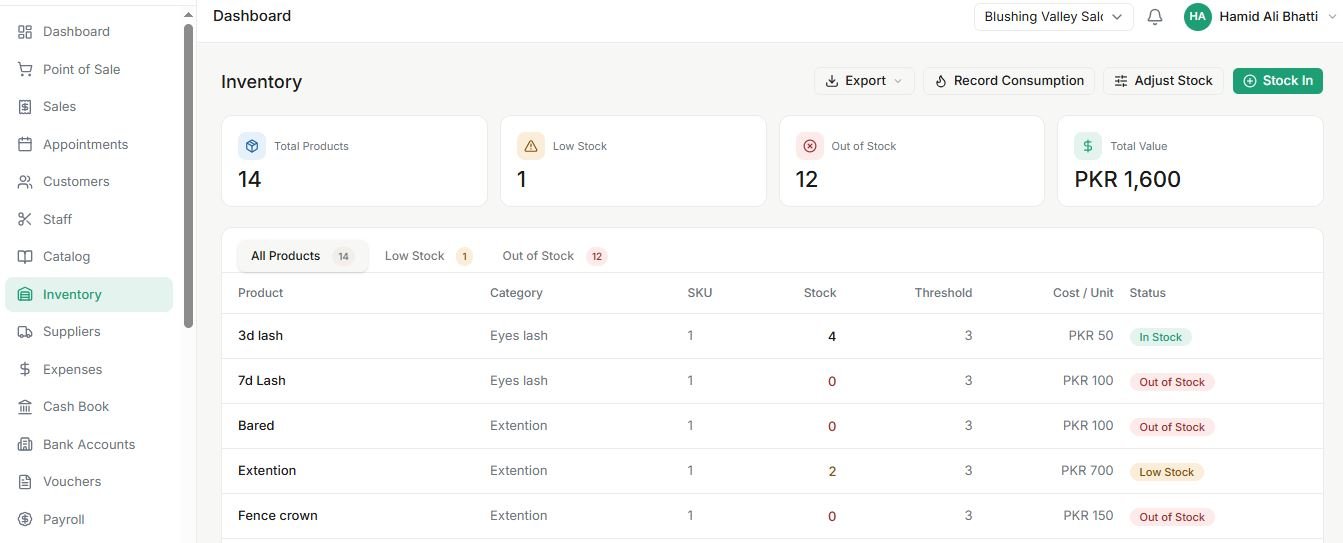
Task: Click the Dashboard grid icon in sidebar
Action: [25, 32]
